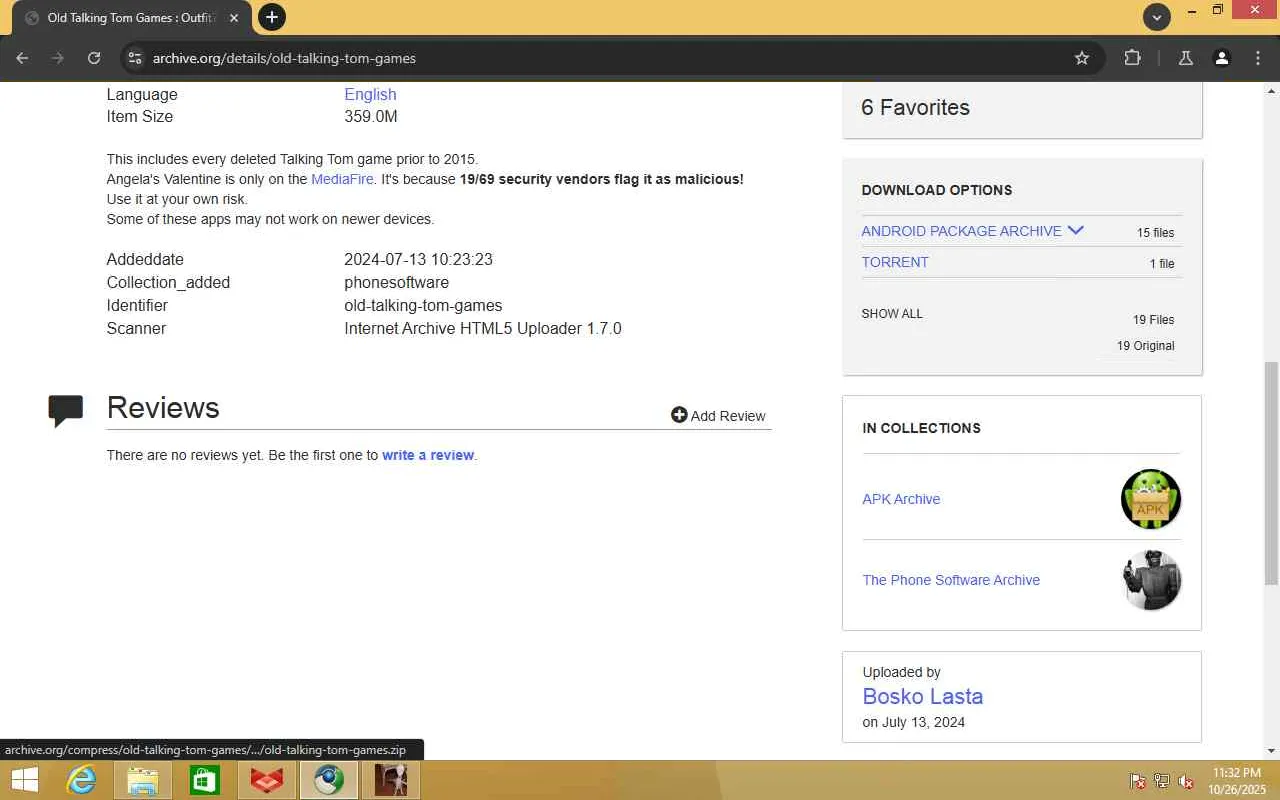Open the network tray icon
This screenshot has width=1280, height=800.
(1162, 781)
